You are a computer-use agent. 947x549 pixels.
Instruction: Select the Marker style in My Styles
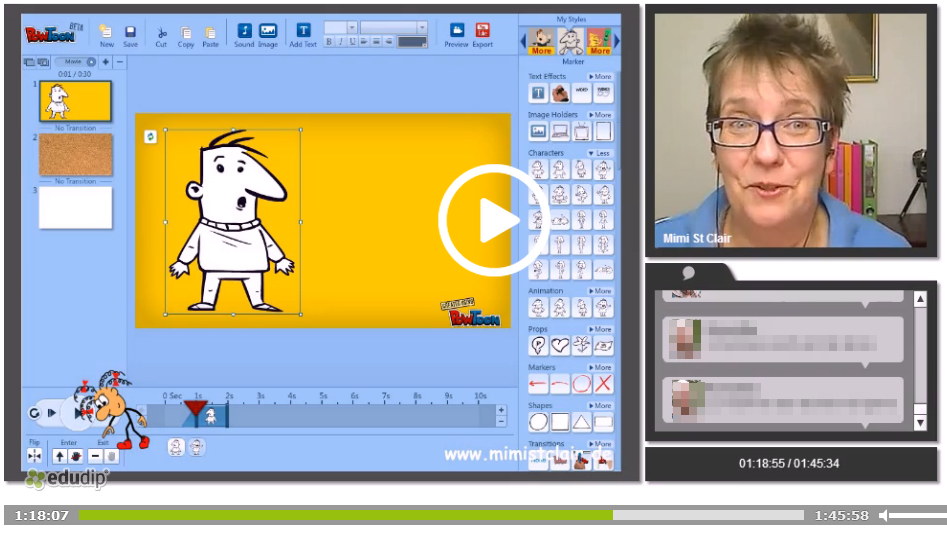[571, 42]
